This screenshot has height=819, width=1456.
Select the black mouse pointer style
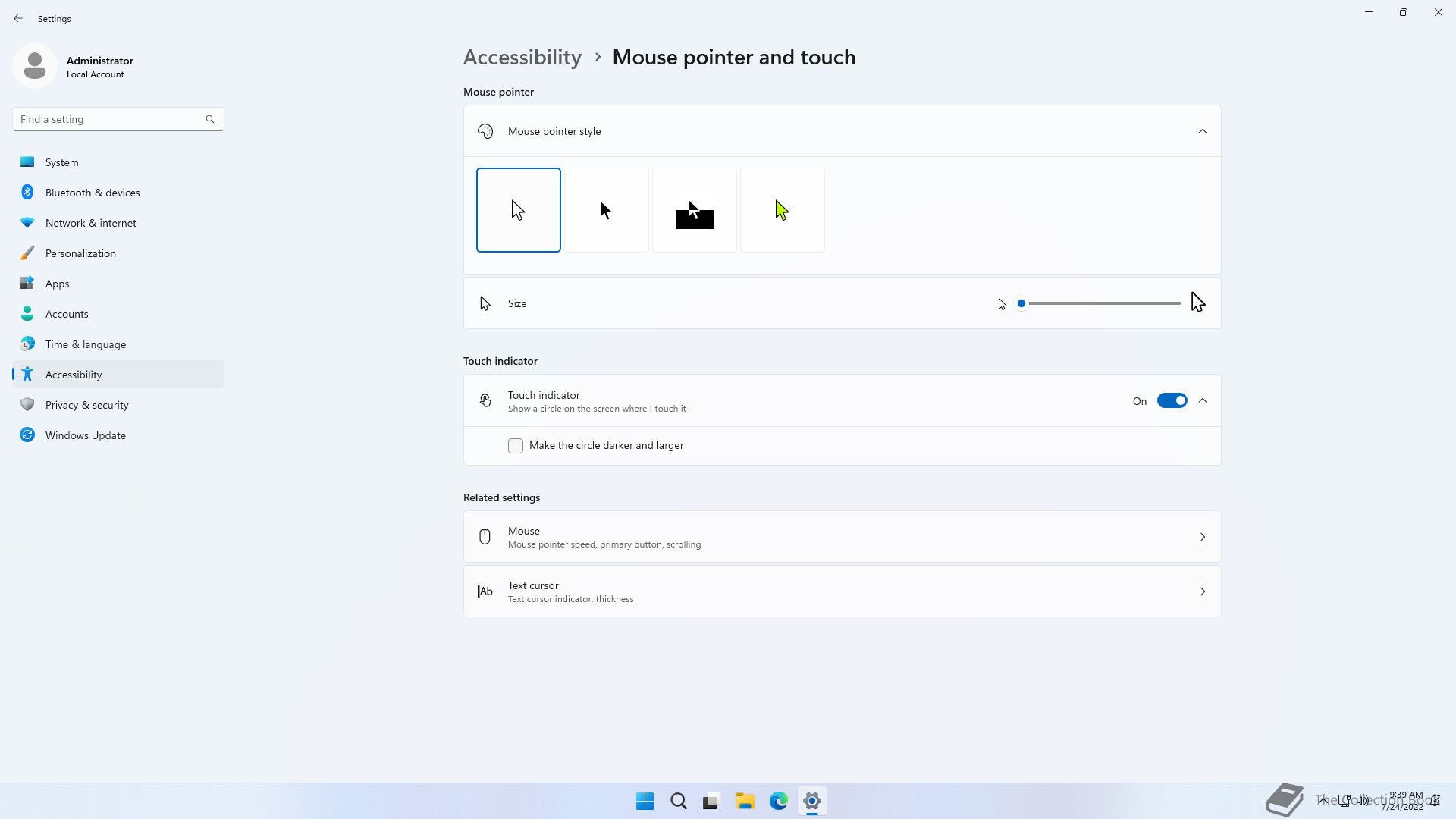(x=606, y=210)
